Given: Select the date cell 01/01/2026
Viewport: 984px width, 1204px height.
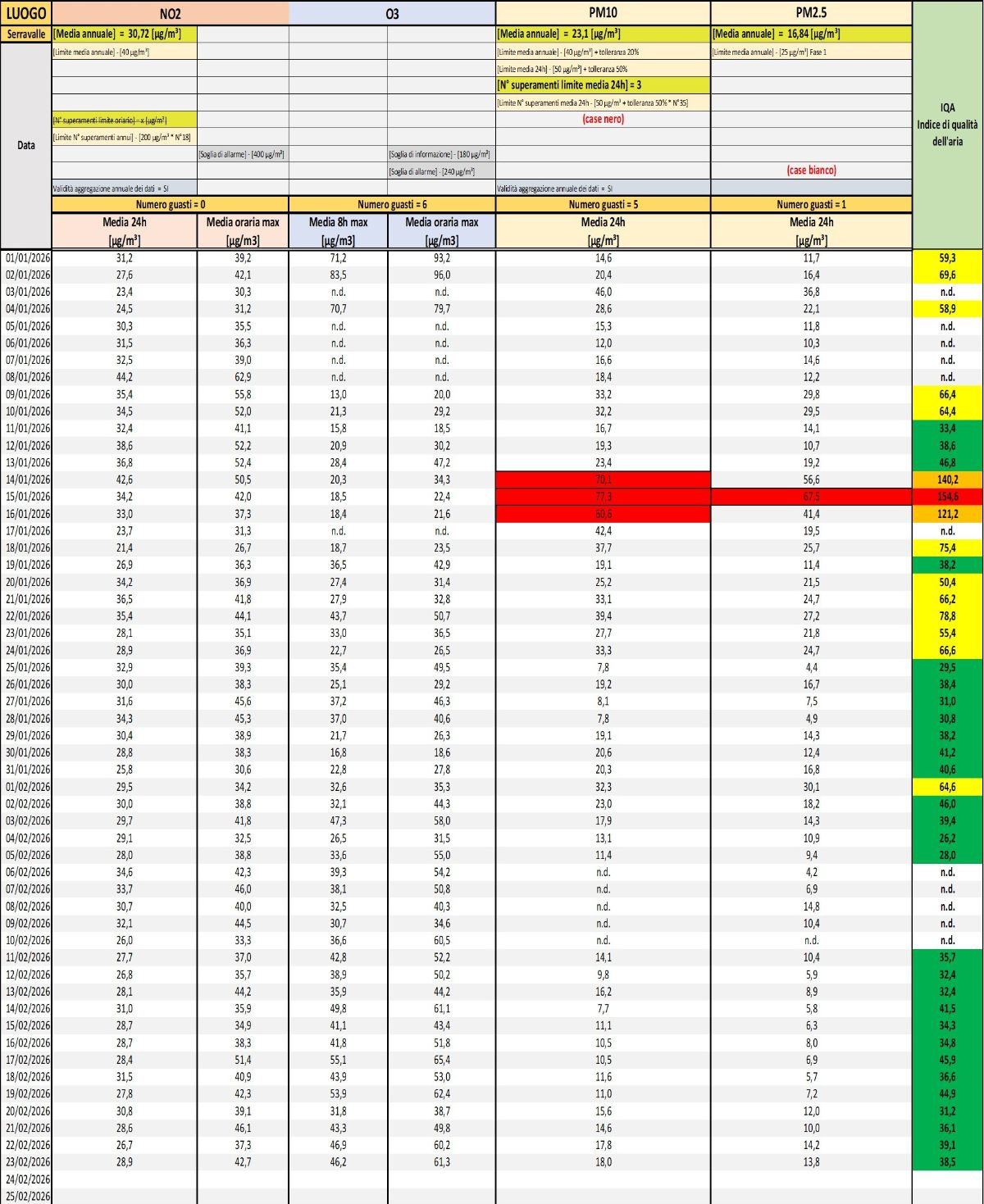Looking at the screenshot, I should (27, 257).
